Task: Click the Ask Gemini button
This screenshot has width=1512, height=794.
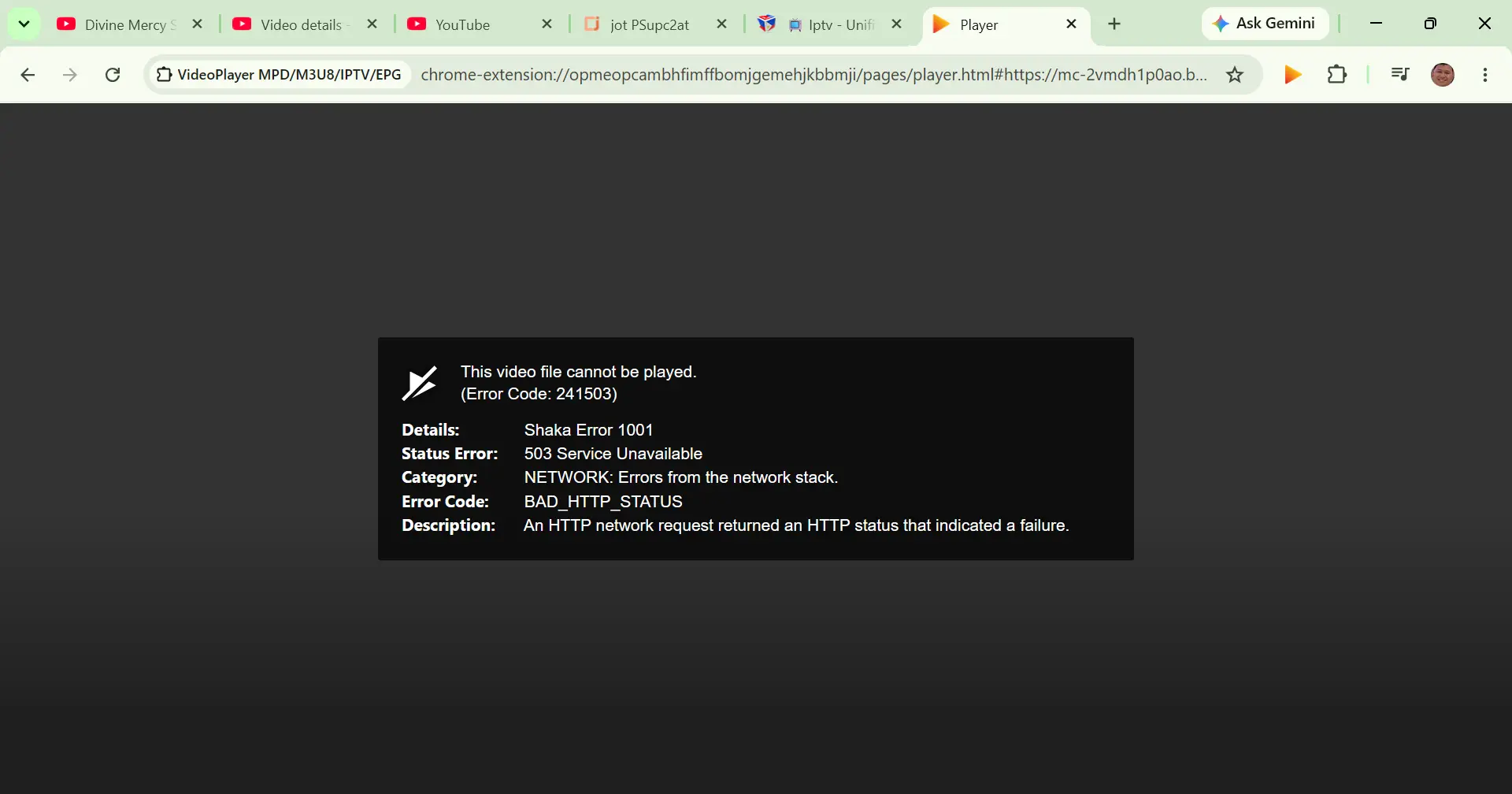Action: [1265, 24]
